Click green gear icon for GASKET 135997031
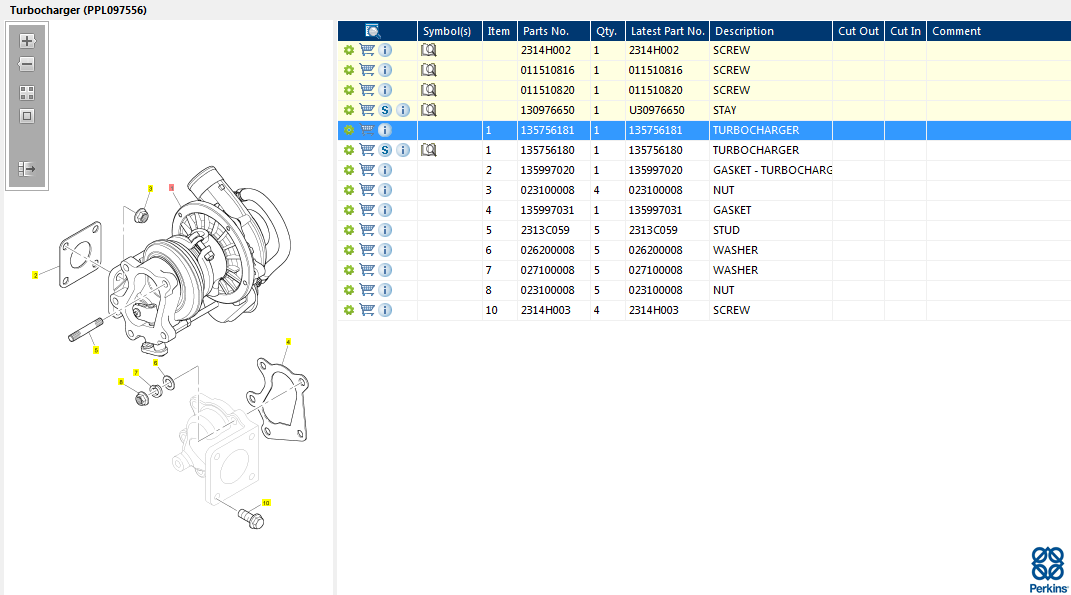Viewport: 1071px width, 595px height. 349,210
